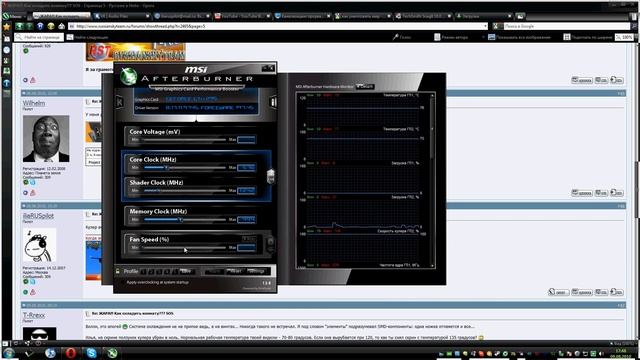Viewport: 640px width, 360px height.
Task: Toggle the Fan Speed Auto button
Action: [249, 239]
